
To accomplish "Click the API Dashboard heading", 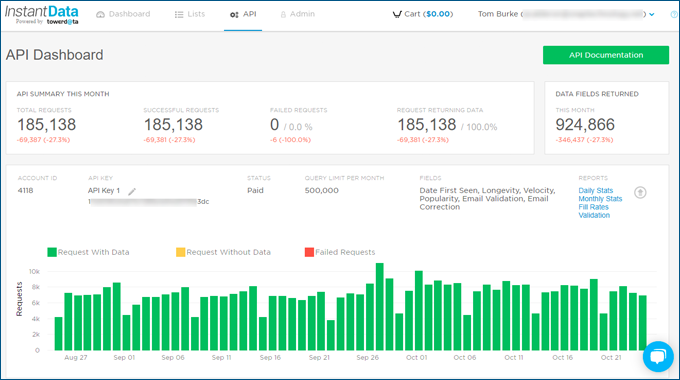I will 54,55.
